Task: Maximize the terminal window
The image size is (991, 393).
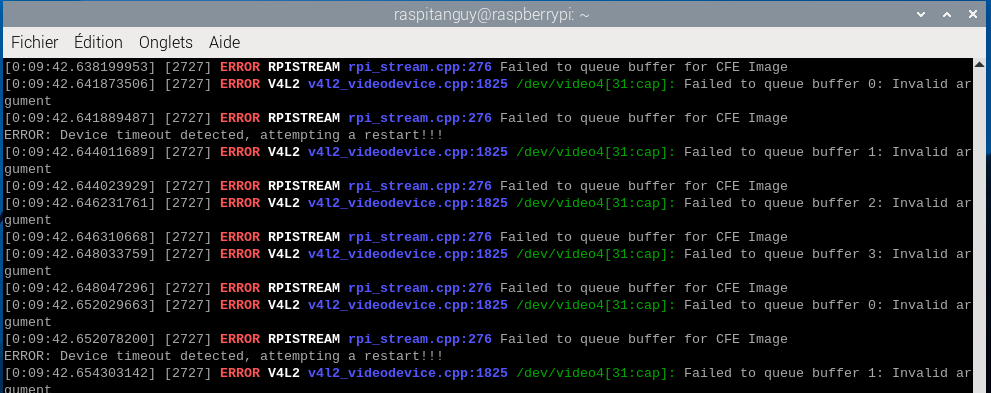Action: 947,15
